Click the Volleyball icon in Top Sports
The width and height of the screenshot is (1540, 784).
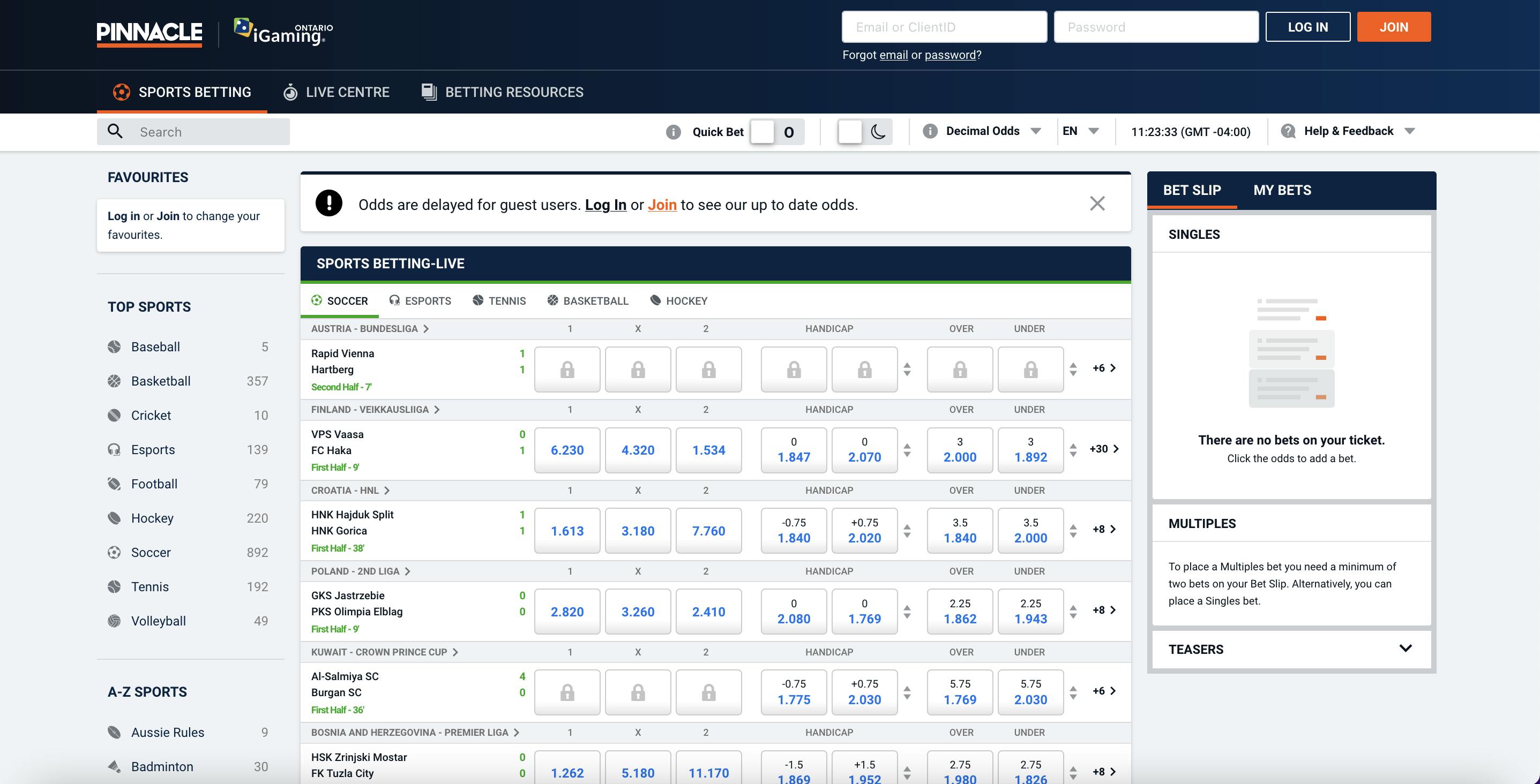[x=114, y=621]
